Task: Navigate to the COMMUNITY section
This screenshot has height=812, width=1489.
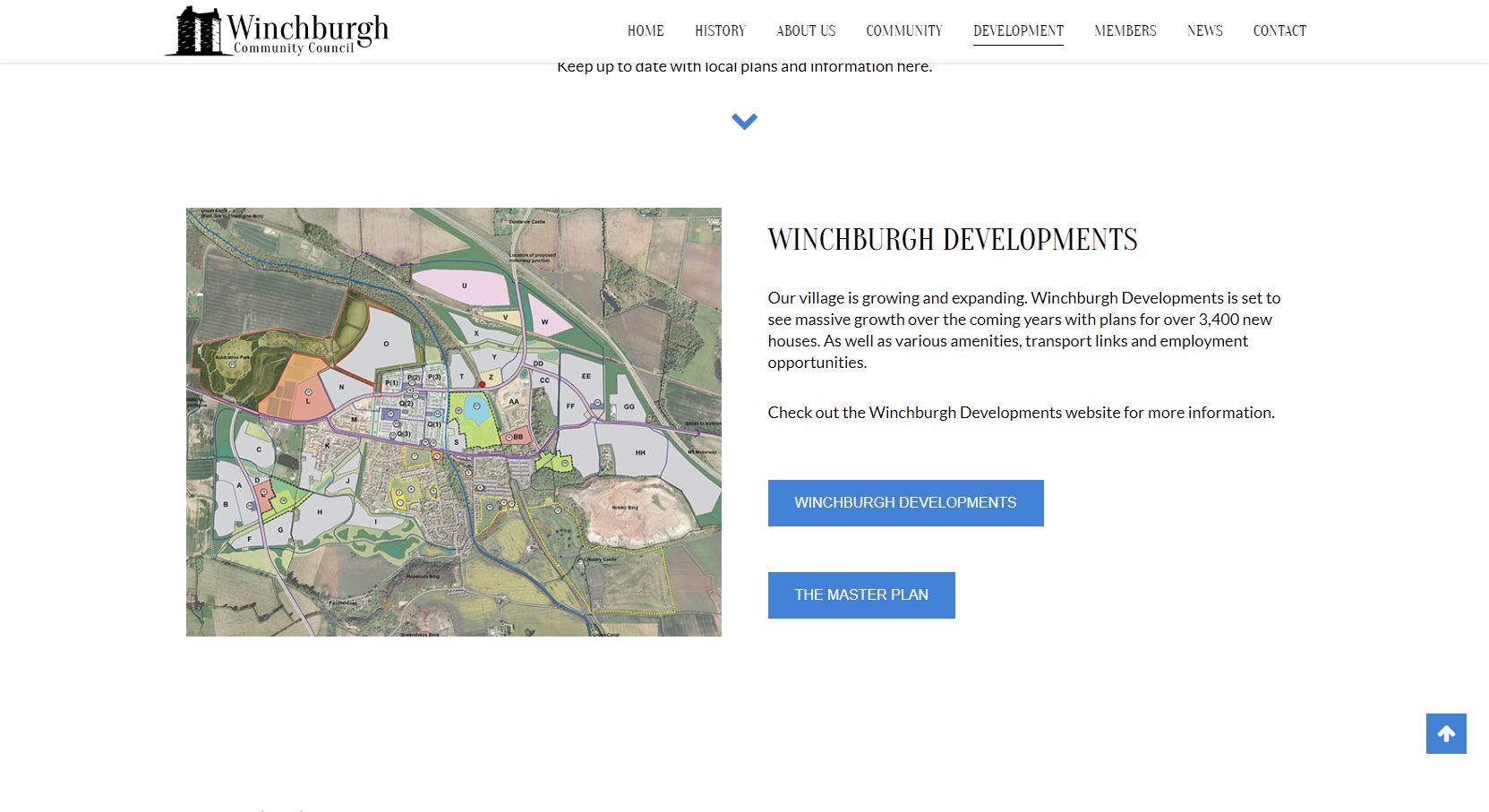Action: [x=904, y=30]
